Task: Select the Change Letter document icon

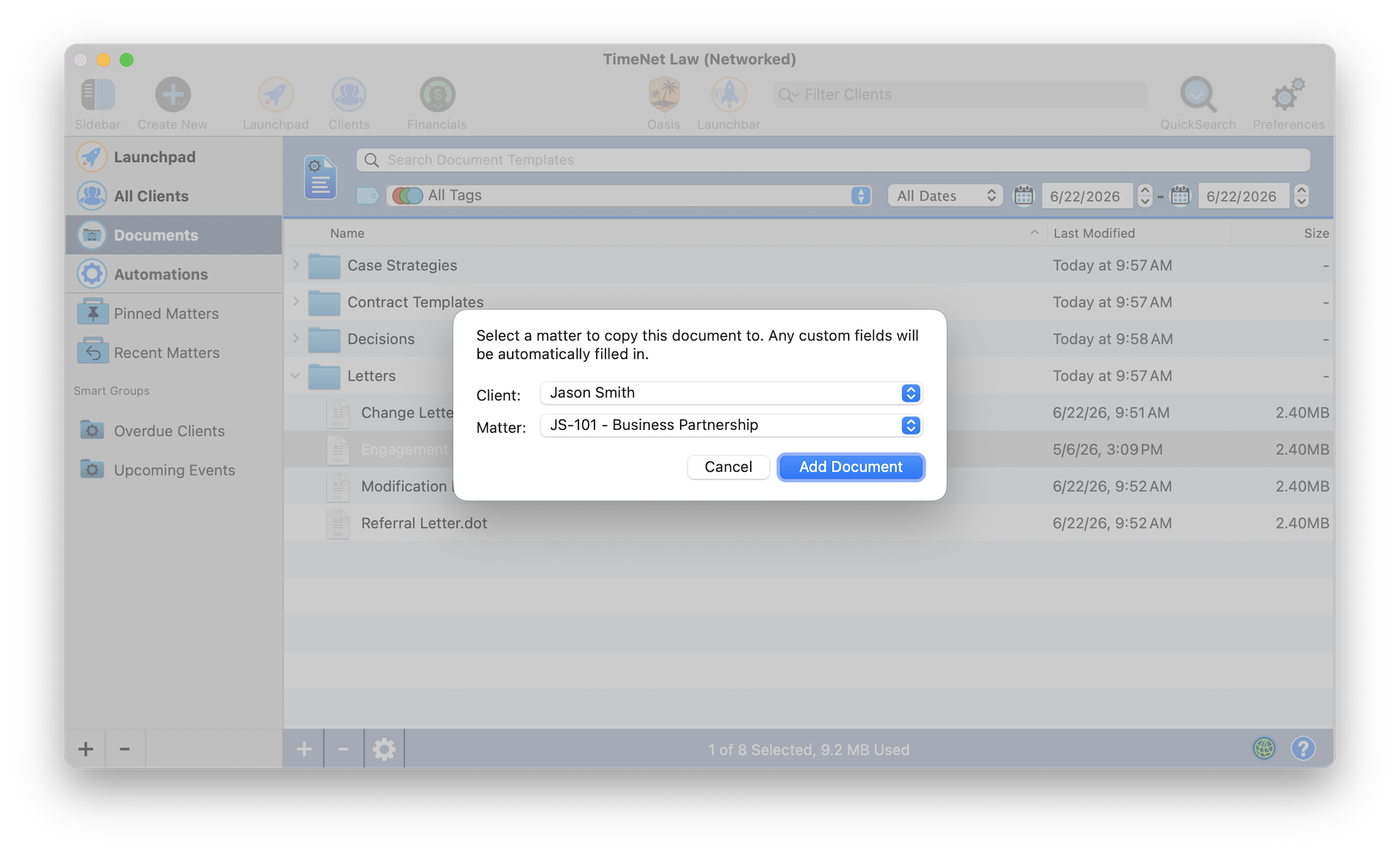Action: click(x=338, y=413)
